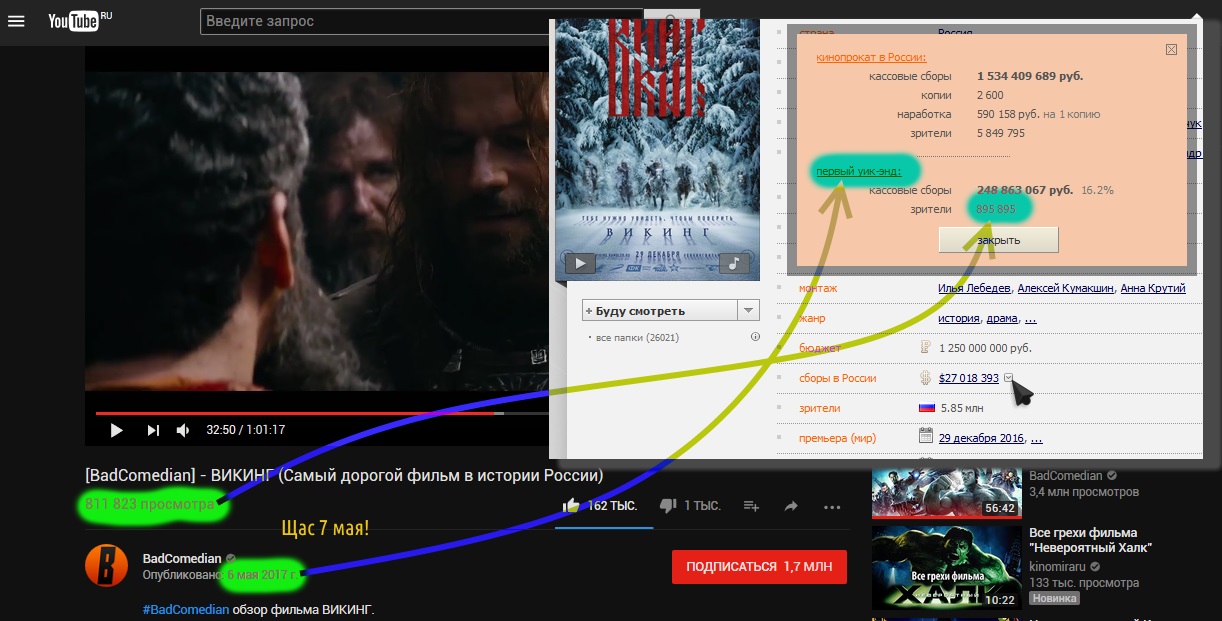
Task: Play the paused video
Action: (x=116, y=430)
